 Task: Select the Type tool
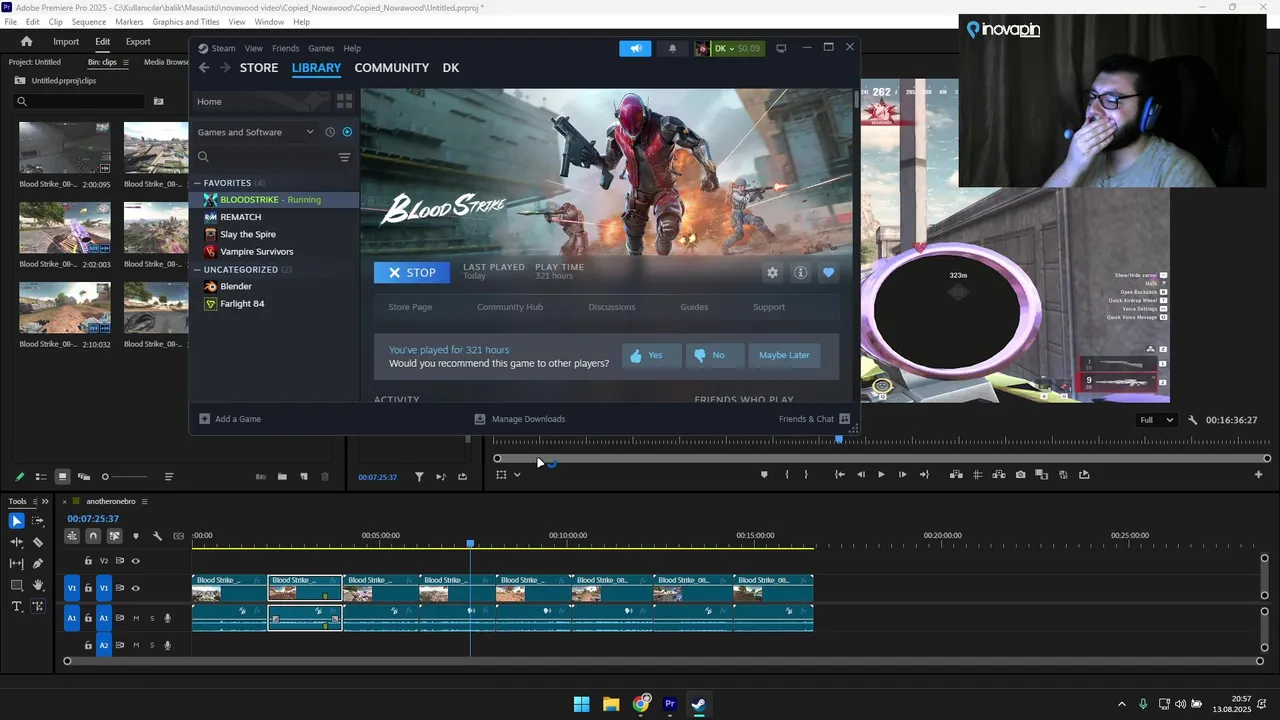click(x=16, y=607)
